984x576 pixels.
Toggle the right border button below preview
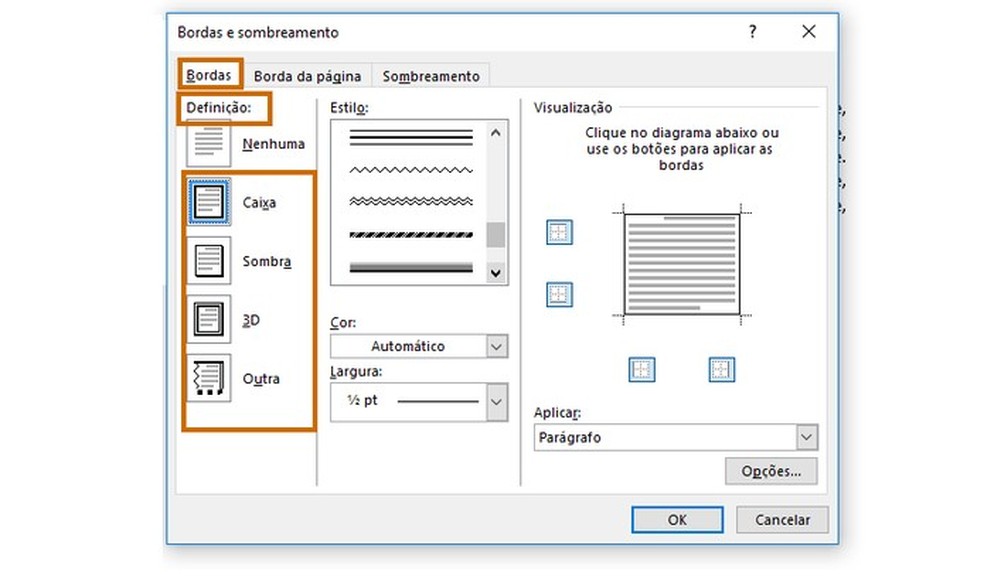722,370
